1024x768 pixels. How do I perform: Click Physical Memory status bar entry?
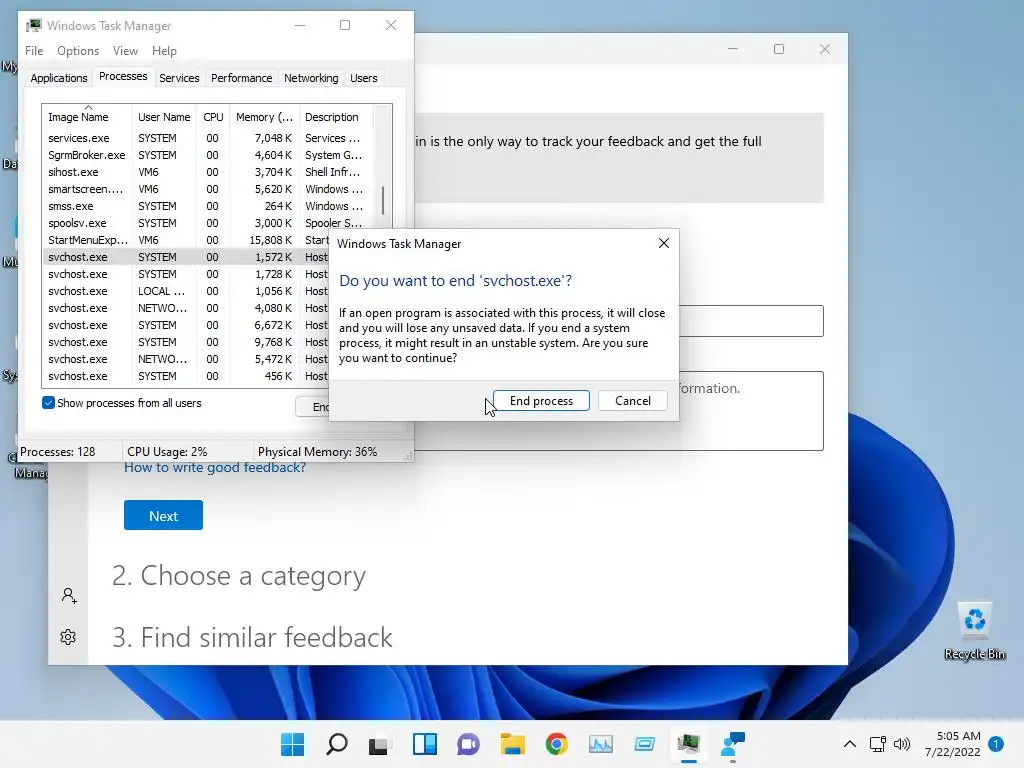pyautogui.click(x=317, y=451)
